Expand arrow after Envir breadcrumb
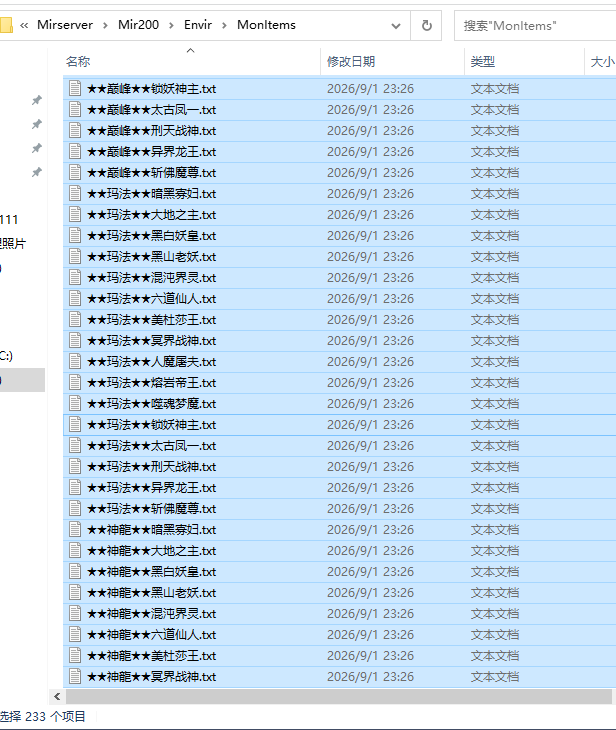The width and height of the screenshot is (616, 730). pyautogui.click(x=224, y=25)
